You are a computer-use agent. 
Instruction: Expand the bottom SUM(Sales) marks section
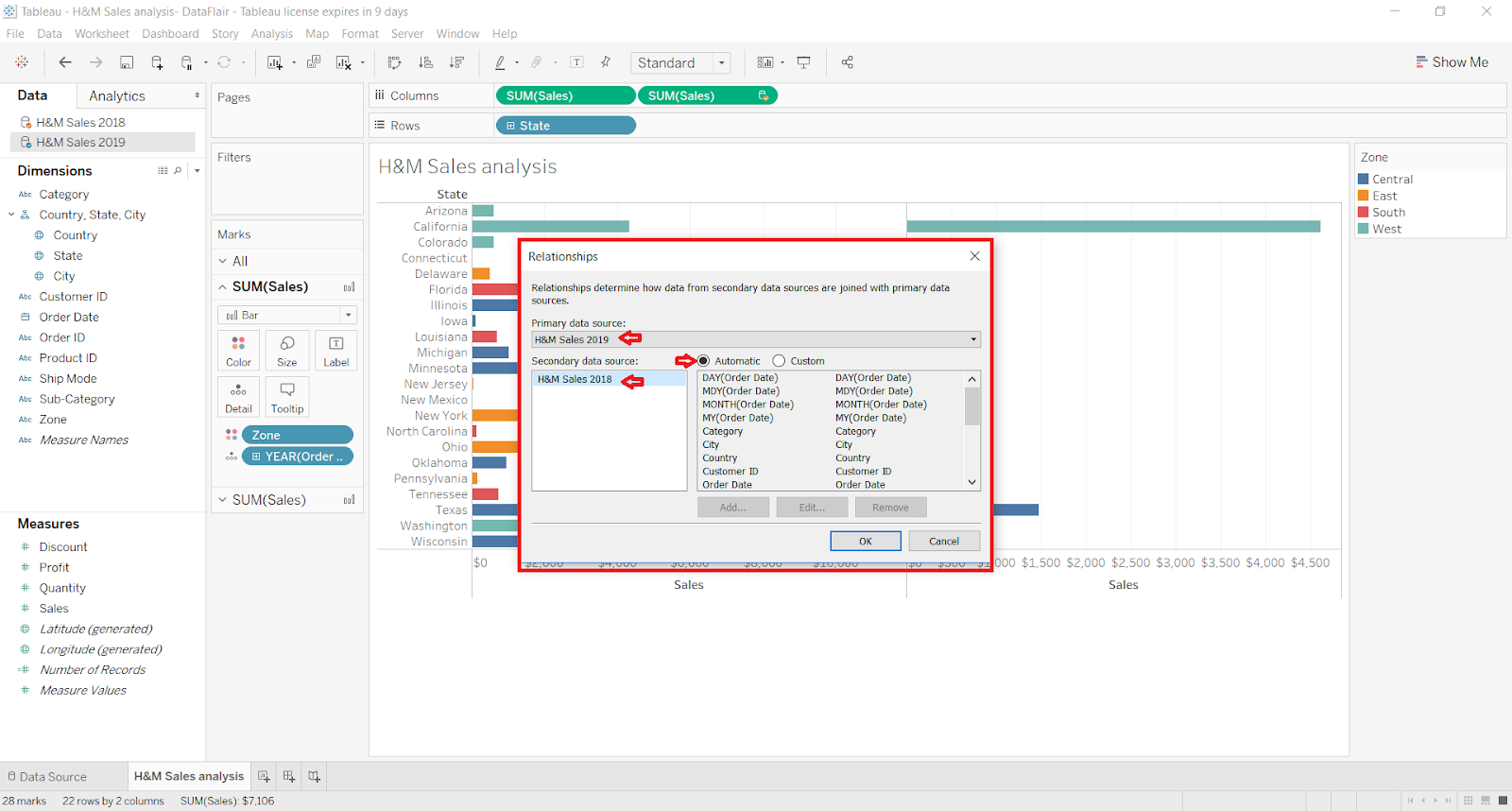pos(223,500)
